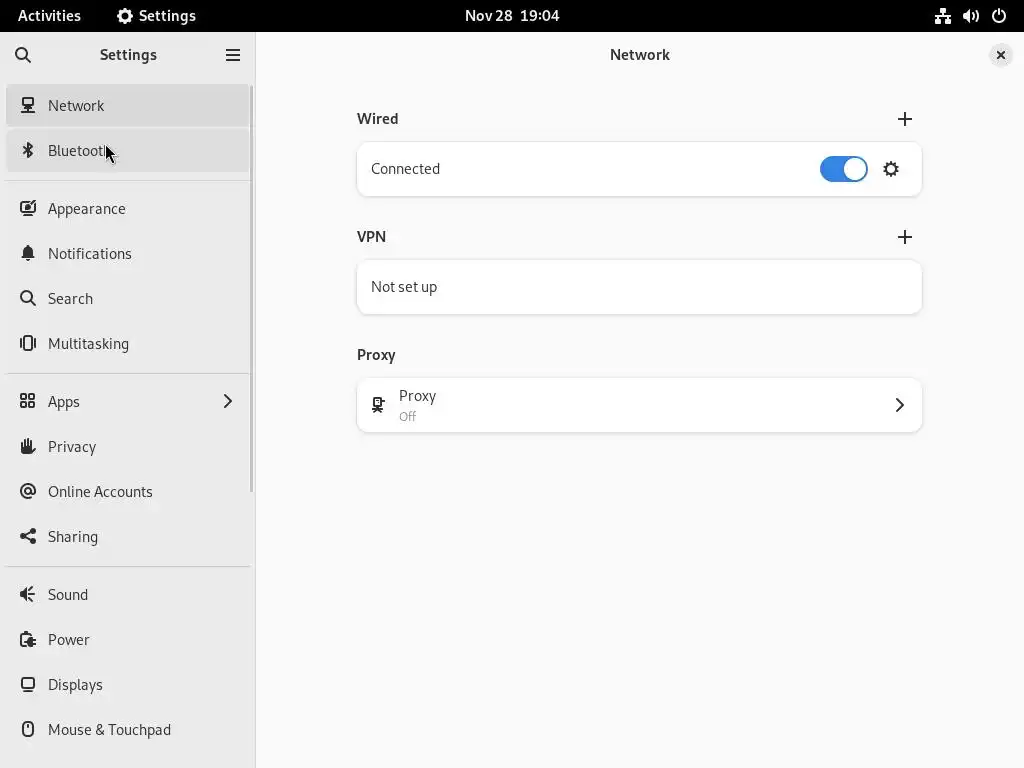The image size is (1024, 768).
Task: Open the settings search magnifier icon
Action: point(23,55)
